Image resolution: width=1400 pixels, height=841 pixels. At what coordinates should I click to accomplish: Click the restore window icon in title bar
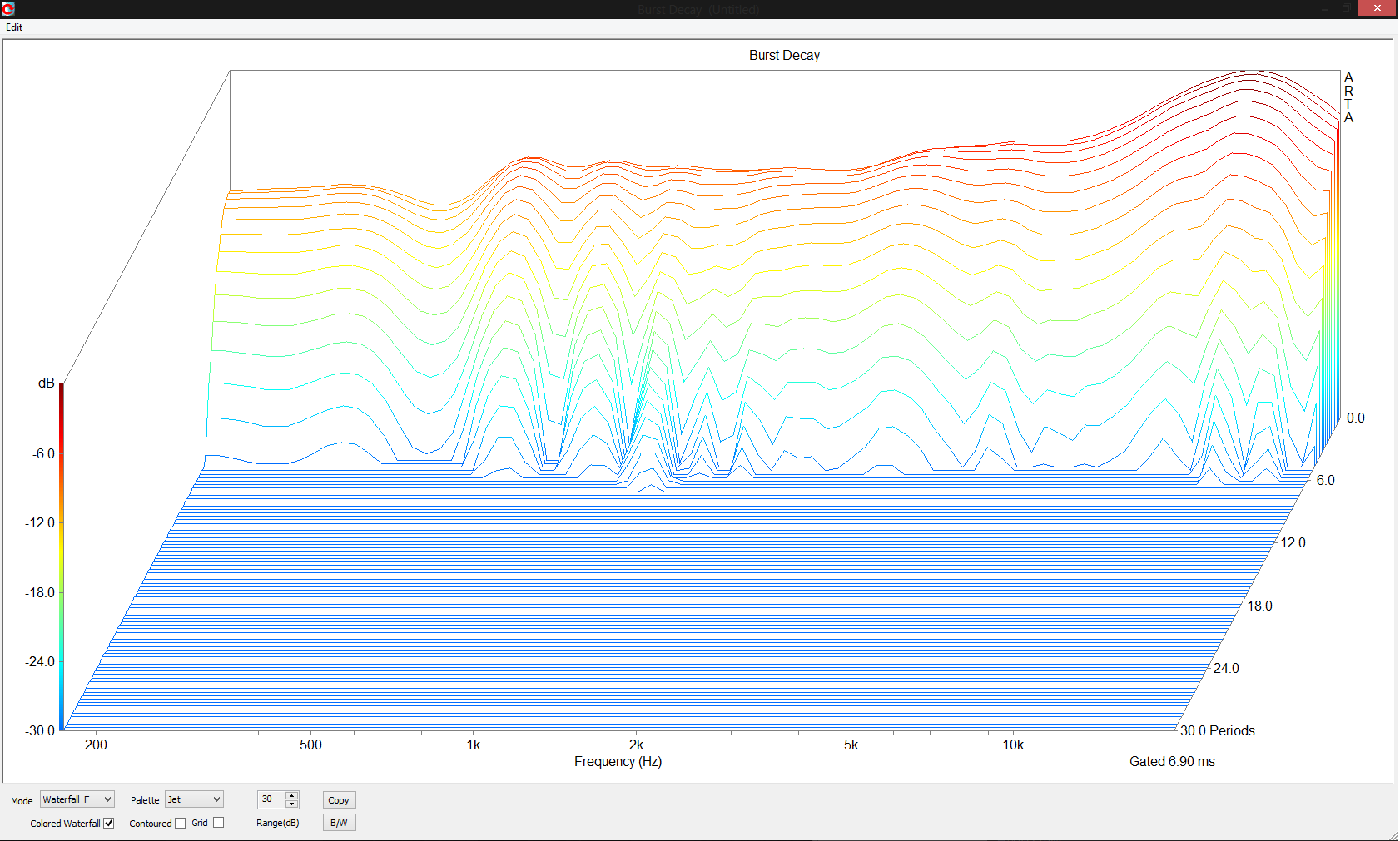pos(1347,8)
